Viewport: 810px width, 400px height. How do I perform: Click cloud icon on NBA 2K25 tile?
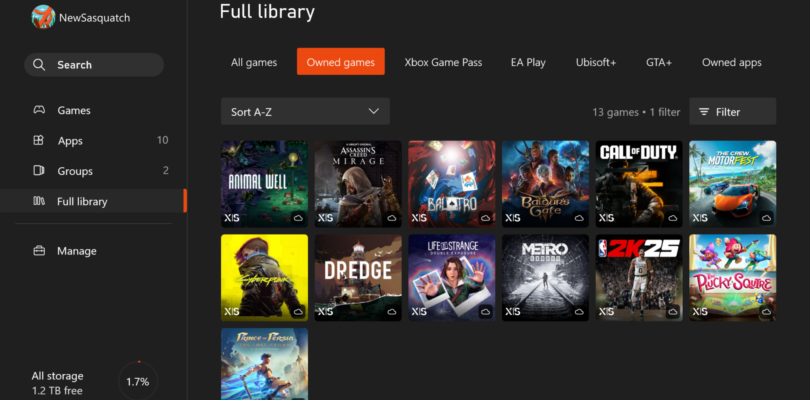point(673,312)
